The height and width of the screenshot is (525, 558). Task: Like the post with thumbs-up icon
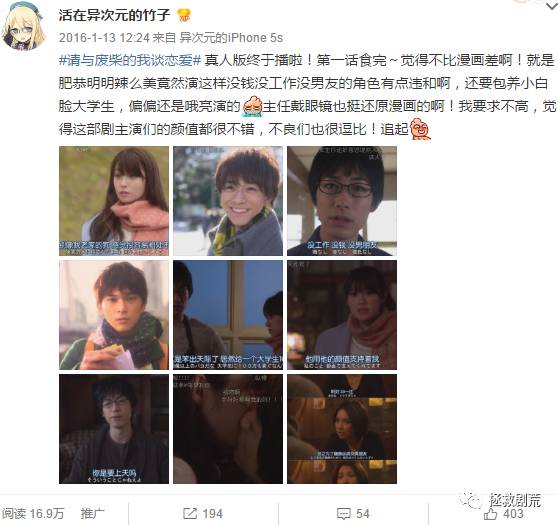point(491,514)
